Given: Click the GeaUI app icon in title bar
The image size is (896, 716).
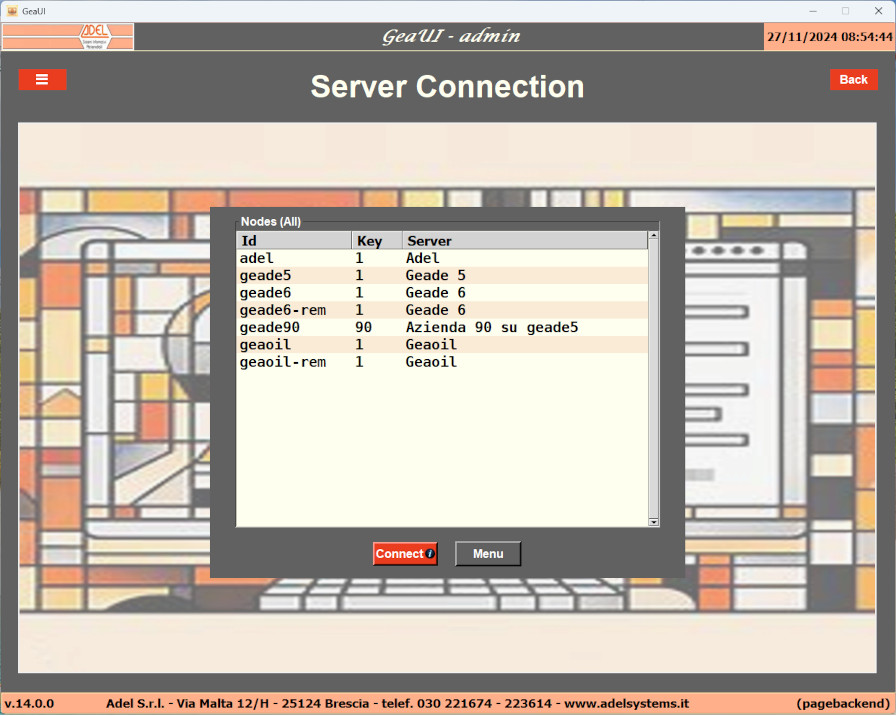Looking at the screenshot, I should tap(12, 11).
